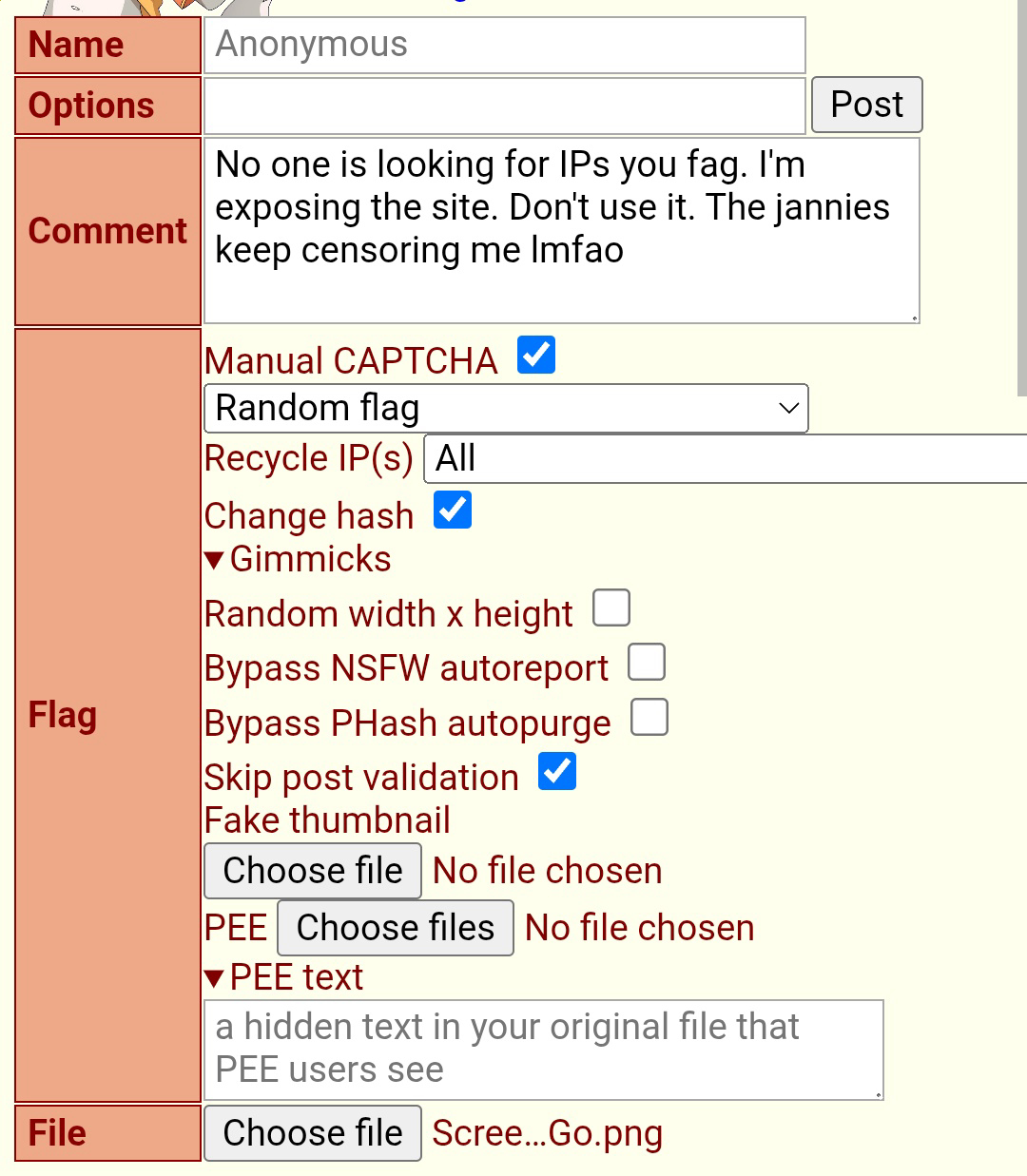Collapse the PEE text section
This screenshot has width=1027, height=1176.
pos(283,977)
